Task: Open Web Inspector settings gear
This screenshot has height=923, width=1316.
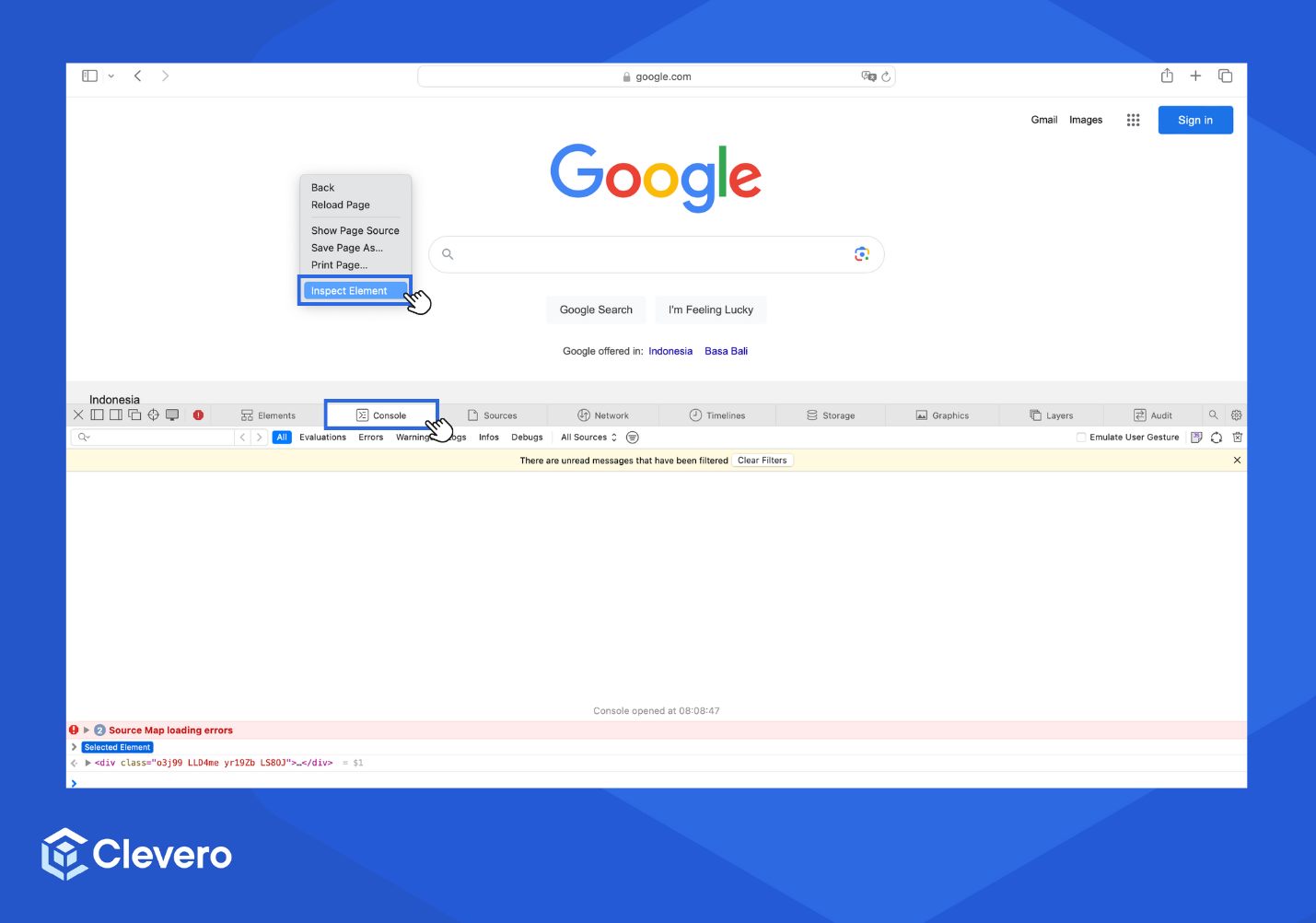Action: (x=1237, y=415)
